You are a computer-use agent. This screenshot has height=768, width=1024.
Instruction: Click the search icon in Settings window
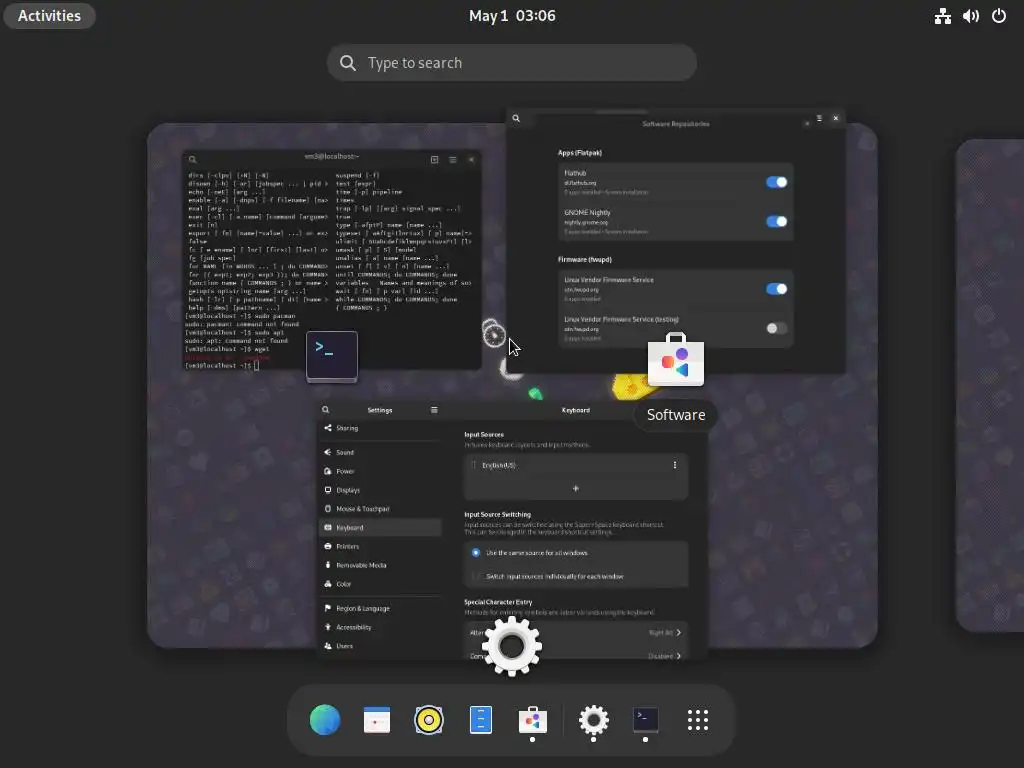tap(325, 410)
